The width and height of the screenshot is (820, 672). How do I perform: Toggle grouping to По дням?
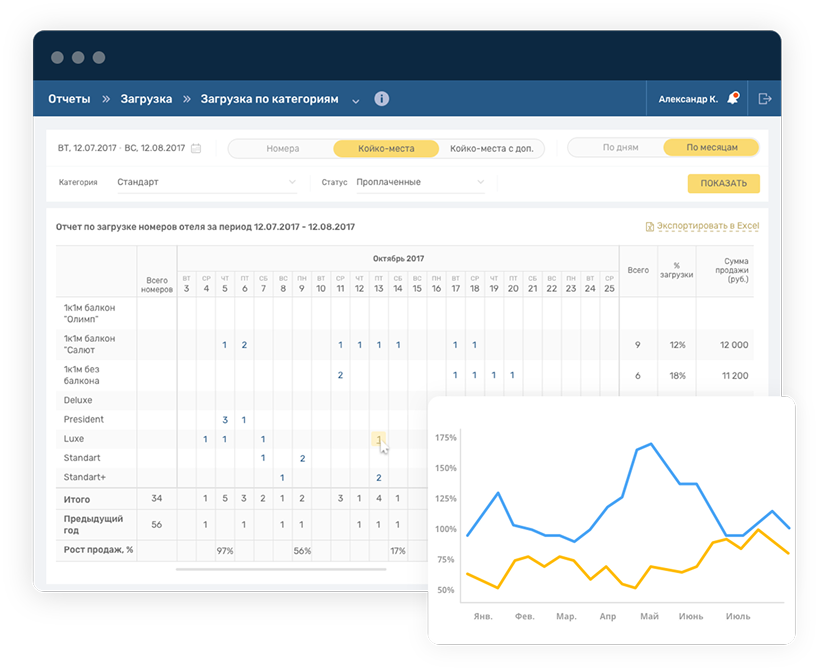click(x=620, y=147)
